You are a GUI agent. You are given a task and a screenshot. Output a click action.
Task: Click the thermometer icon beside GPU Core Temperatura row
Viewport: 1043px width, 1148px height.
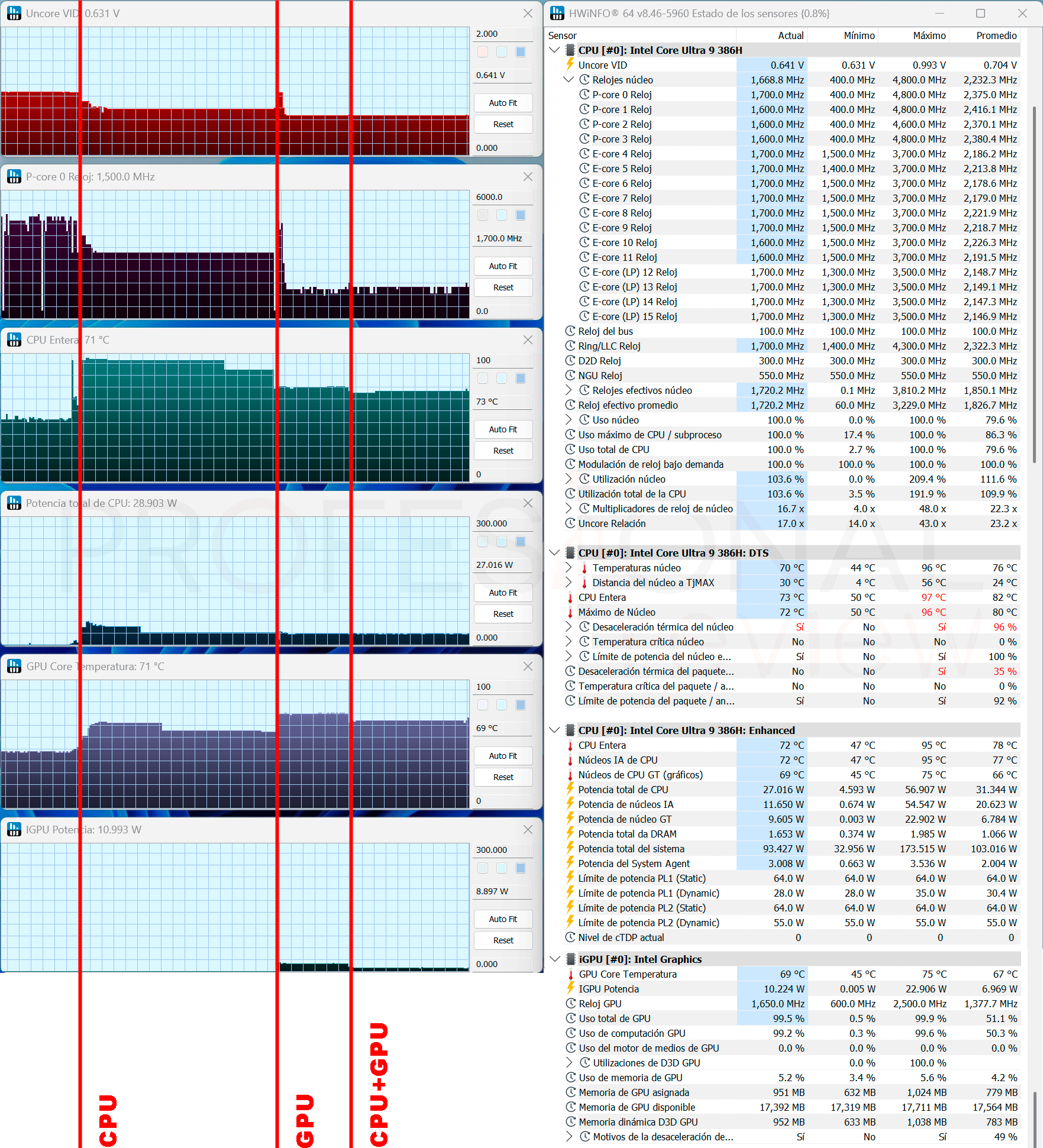tap(571, 974)
